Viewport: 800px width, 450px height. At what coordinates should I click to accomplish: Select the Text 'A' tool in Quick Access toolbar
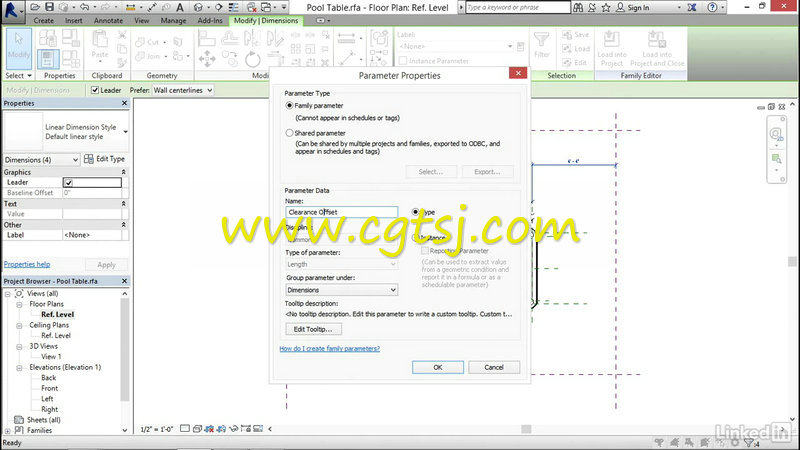[180, 7]
